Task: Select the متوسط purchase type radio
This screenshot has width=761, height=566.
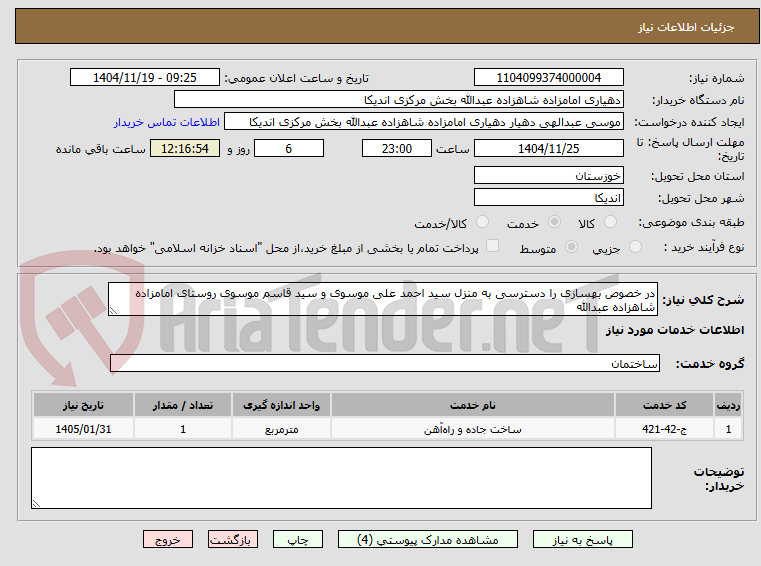Action: coord(572,247)
